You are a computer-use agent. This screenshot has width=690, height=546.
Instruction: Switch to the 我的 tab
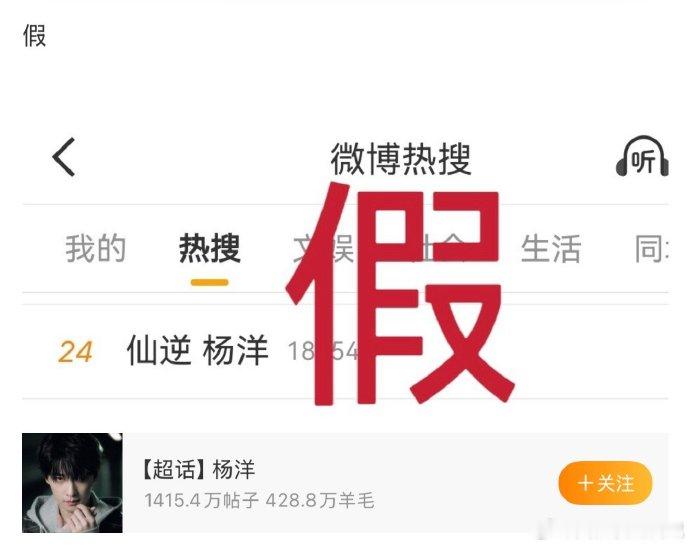(x=95, y=249)
